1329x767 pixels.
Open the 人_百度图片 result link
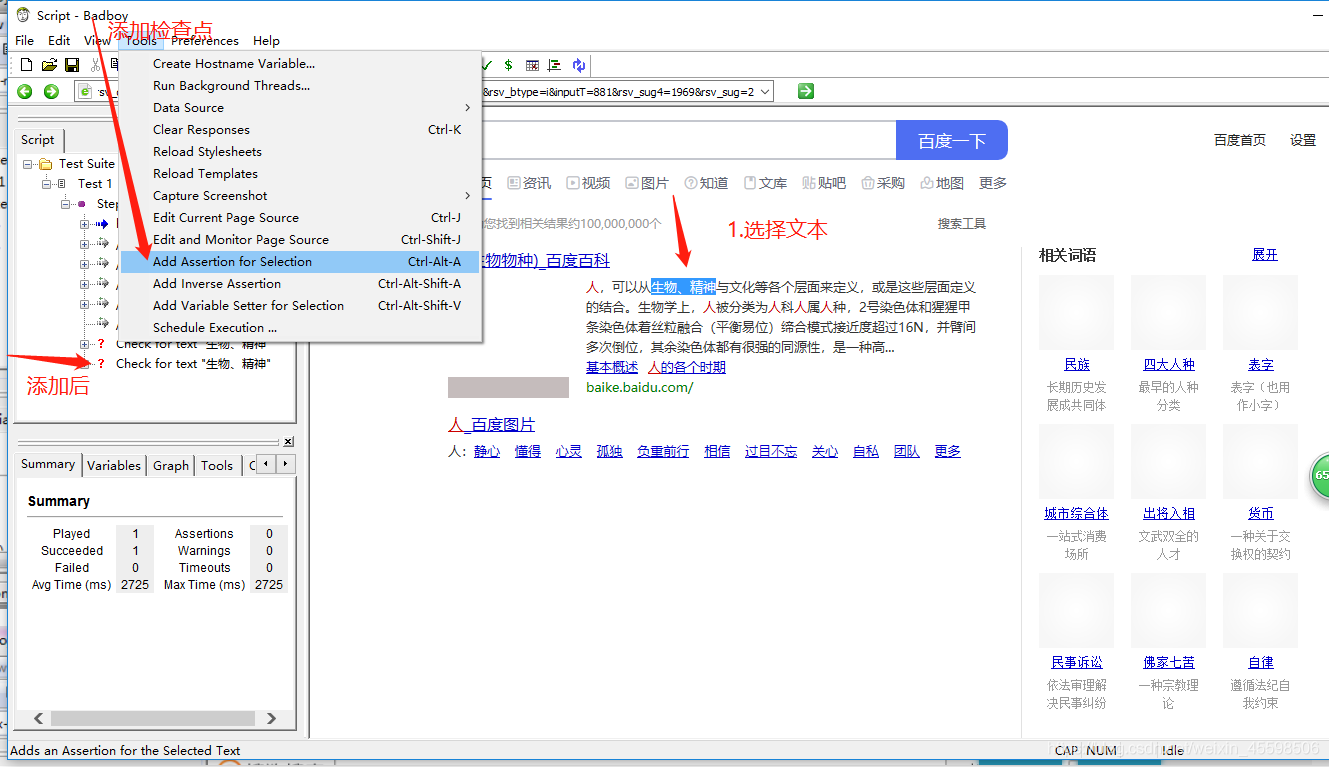491,425
